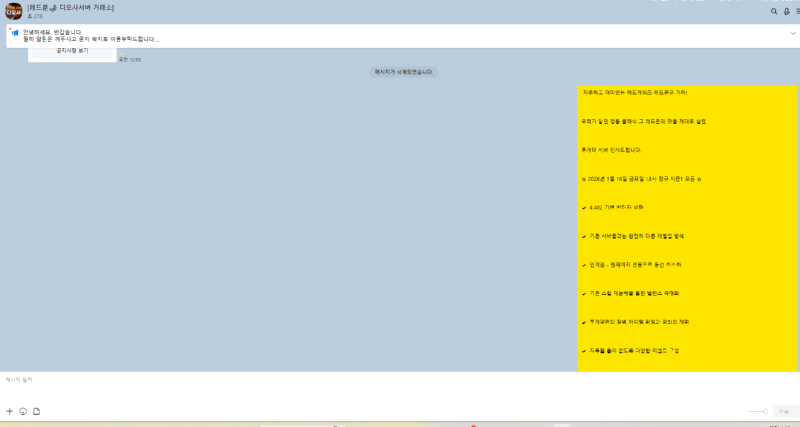This screenshot has height=427, width=800.
Task: Open the emoticon picker
Action: pos(23,411)
